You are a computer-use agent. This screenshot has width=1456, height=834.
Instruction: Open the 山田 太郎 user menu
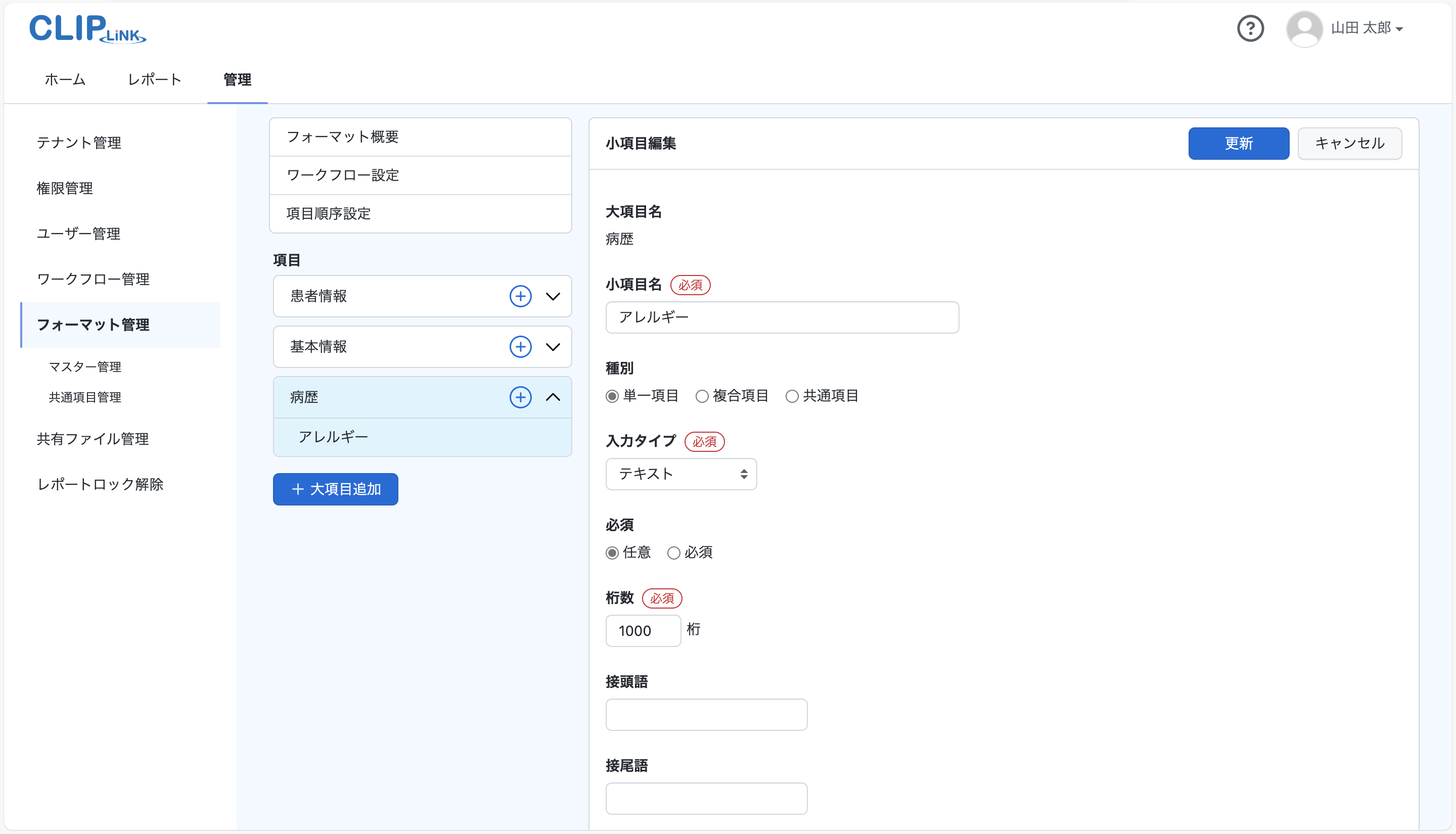tap(1367, 28)
